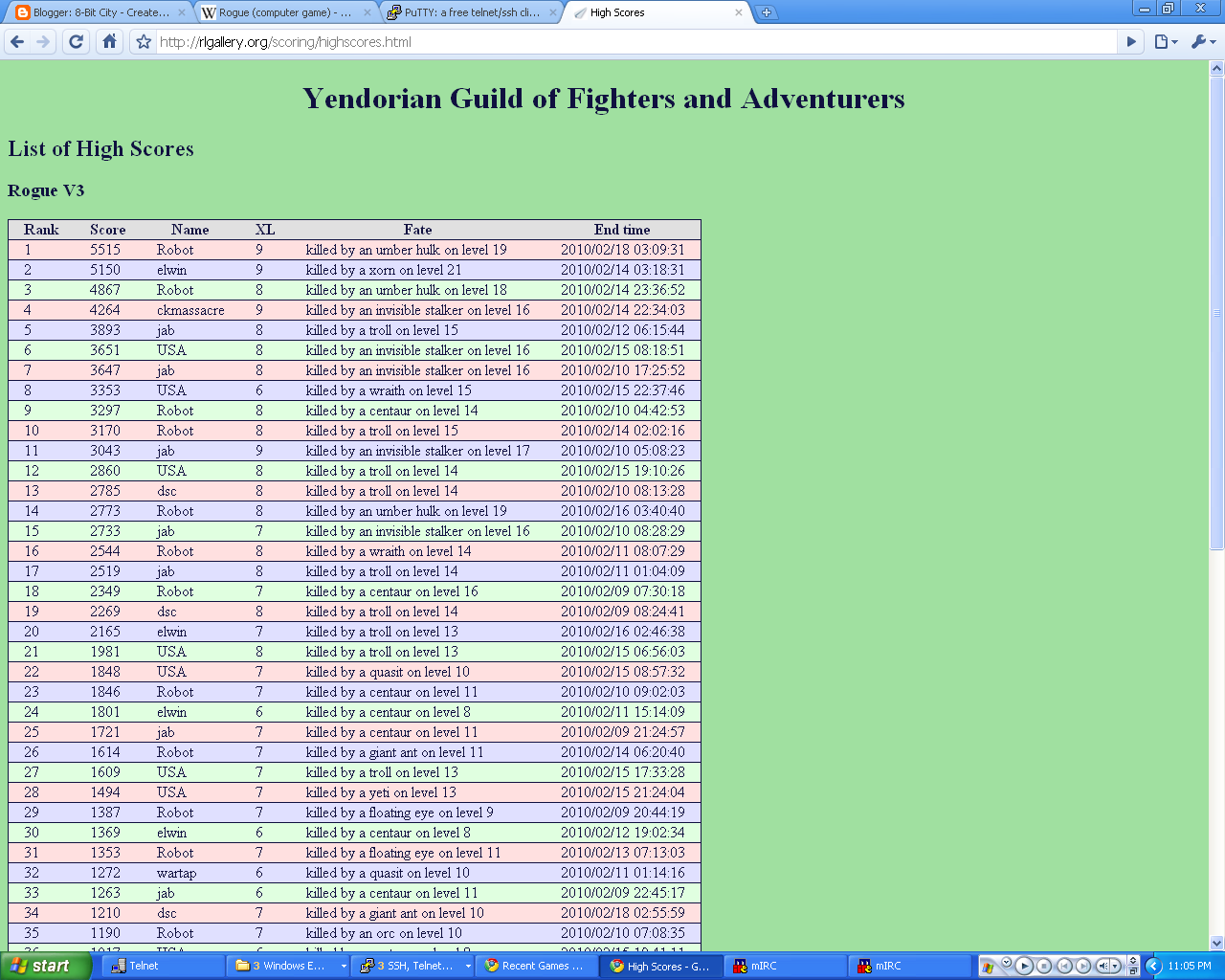Switch to the Recent Games taskbar window
This screenshot has width=1225, height=980.
537,966
